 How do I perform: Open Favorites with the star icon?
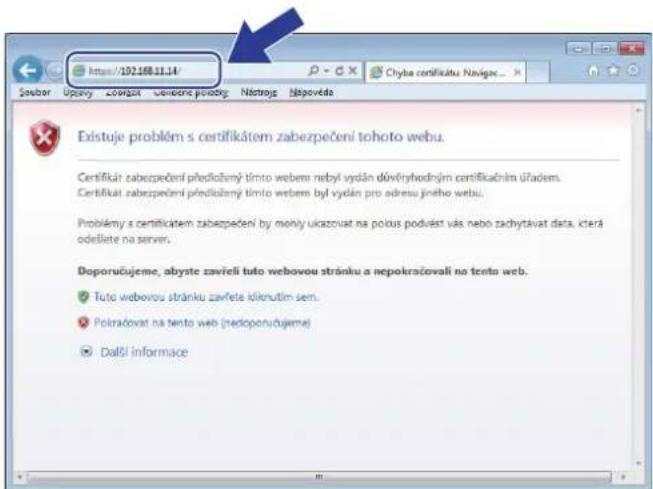613,71
